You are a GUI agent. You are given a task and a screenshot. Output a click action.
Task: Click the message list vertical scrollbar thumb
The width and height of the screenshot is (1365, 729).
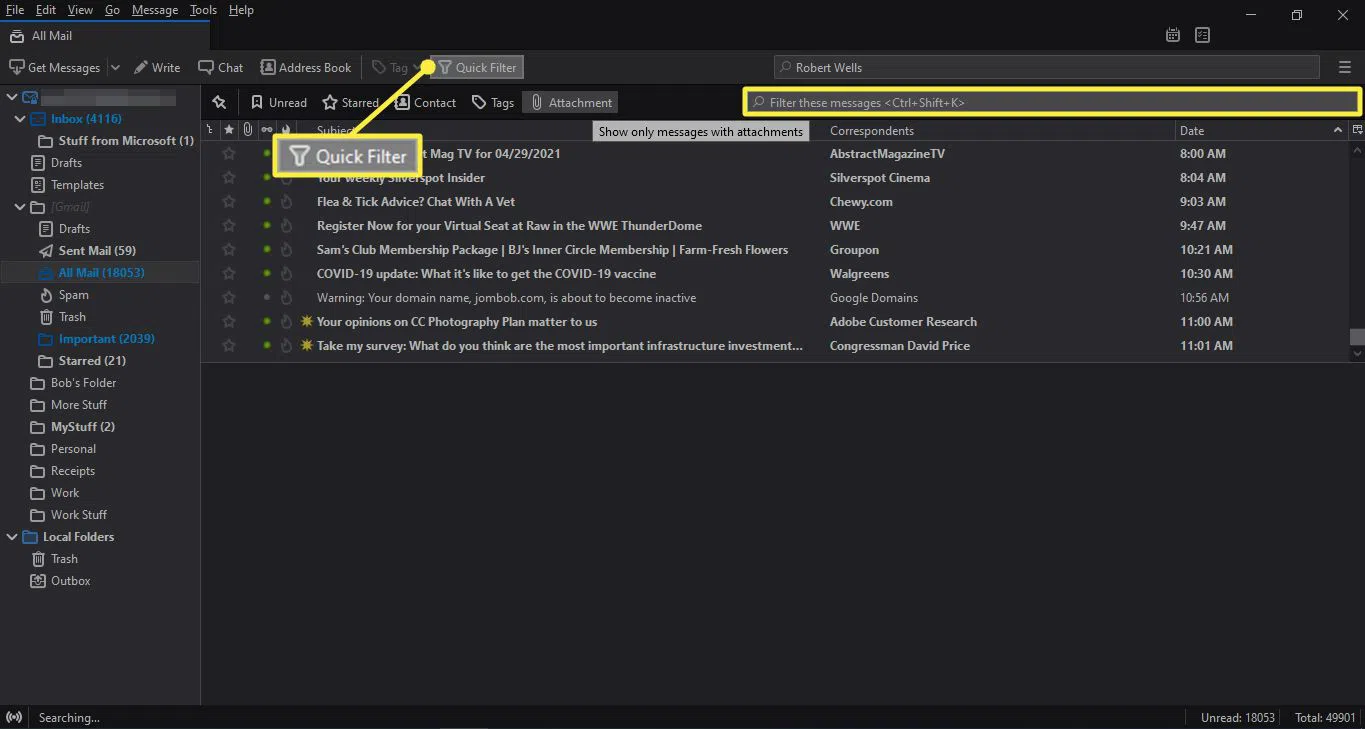coord(1356,337)
